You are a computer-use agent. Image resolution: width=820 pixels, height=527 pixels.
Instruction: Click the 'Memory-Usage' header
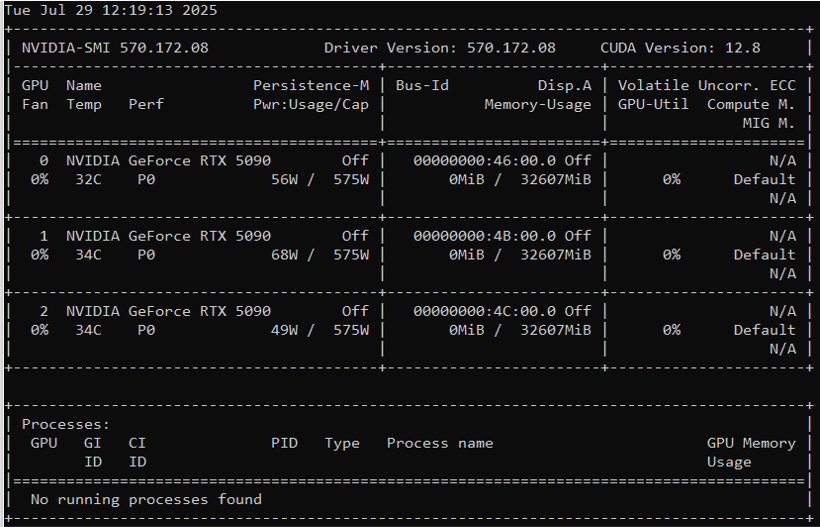[538, 105]
